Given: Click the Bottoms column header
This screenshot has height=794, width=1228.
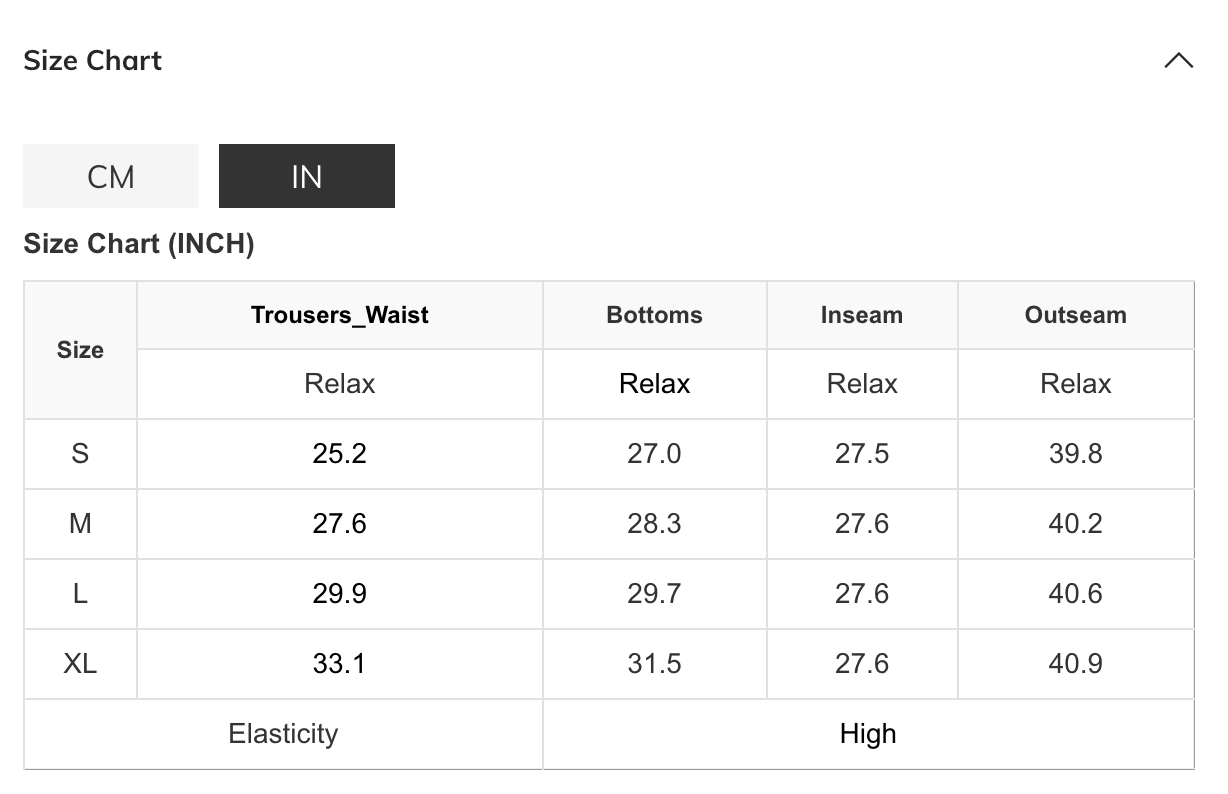Looking at the screenshot, I should tap(654, 315).
